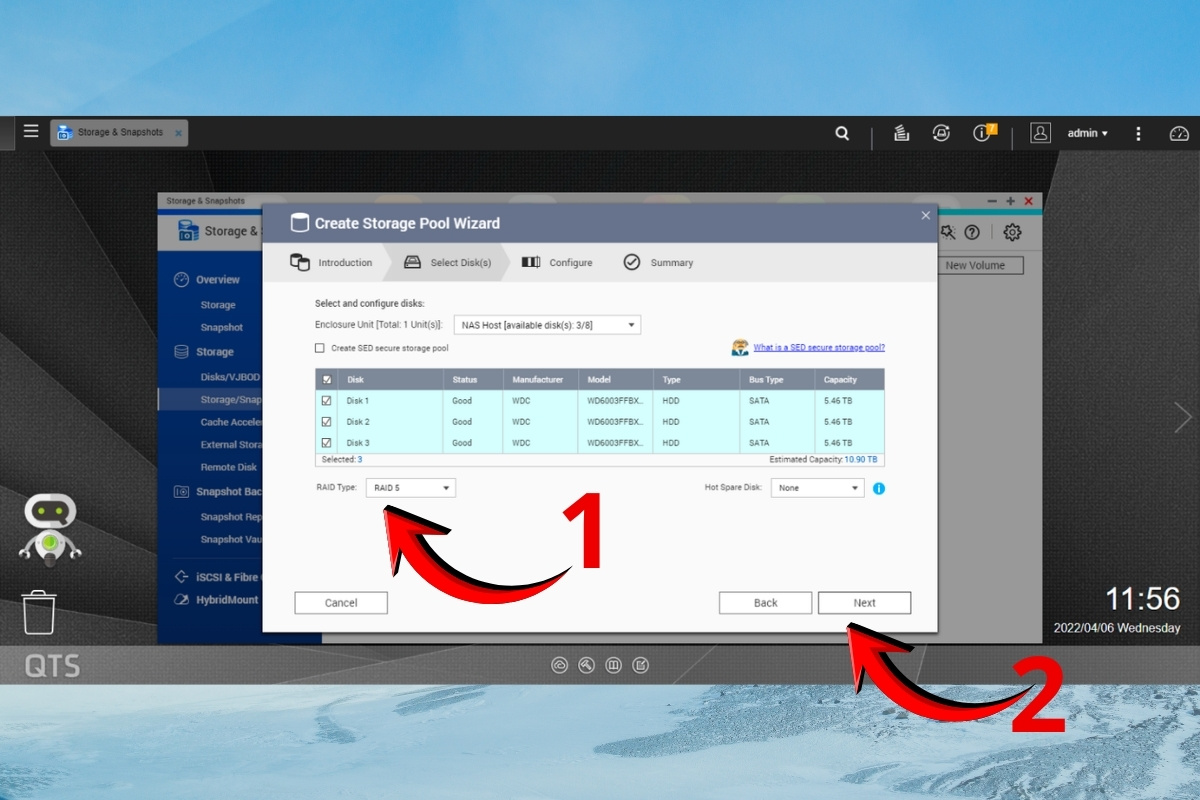Viewport: 1200px width, 800px height.
Task: Click the third round icon in bottom dock
Action: point(614,665)
